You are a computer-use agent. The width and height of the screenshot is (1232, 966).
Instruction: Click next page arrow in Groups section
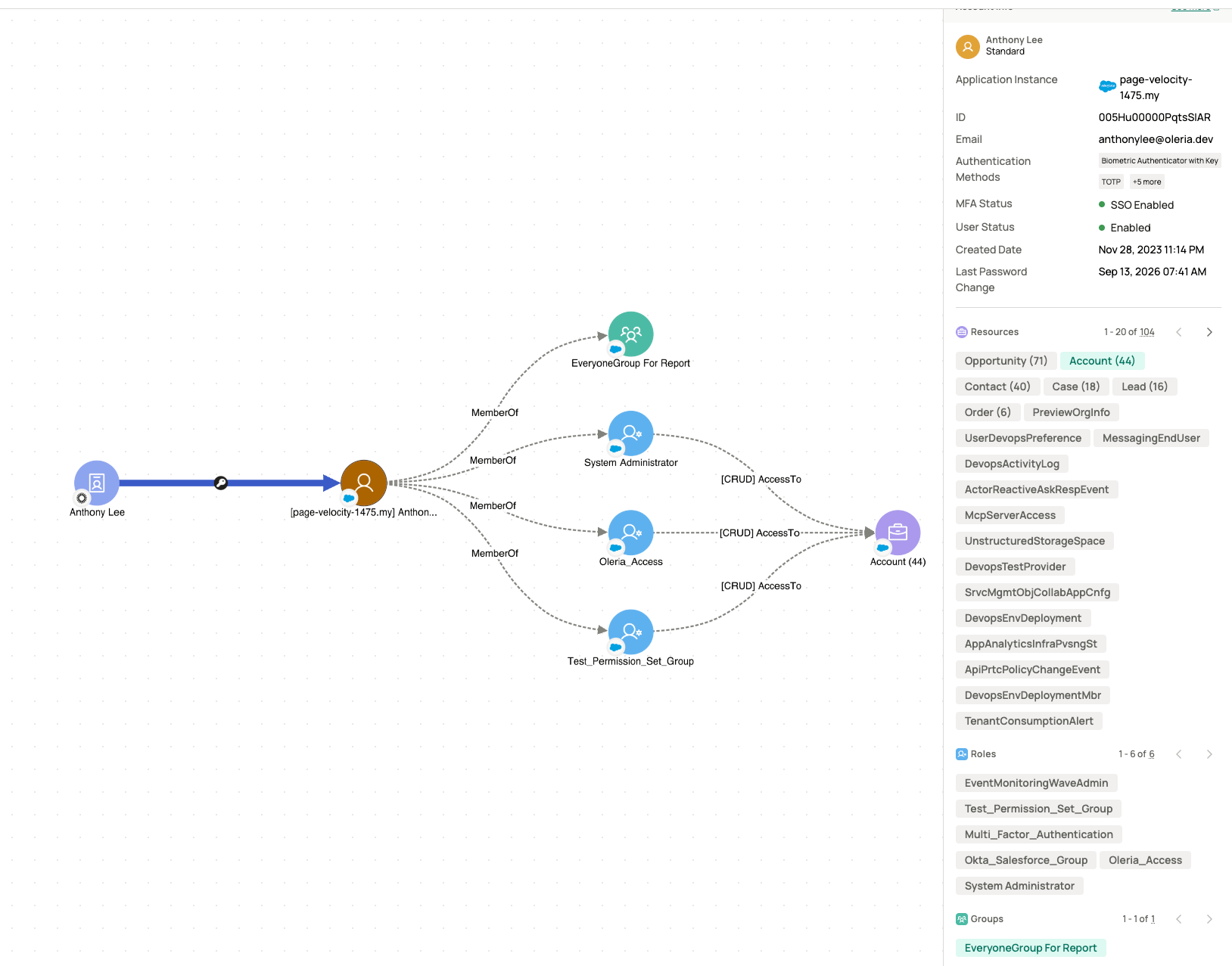[1209, 919]
